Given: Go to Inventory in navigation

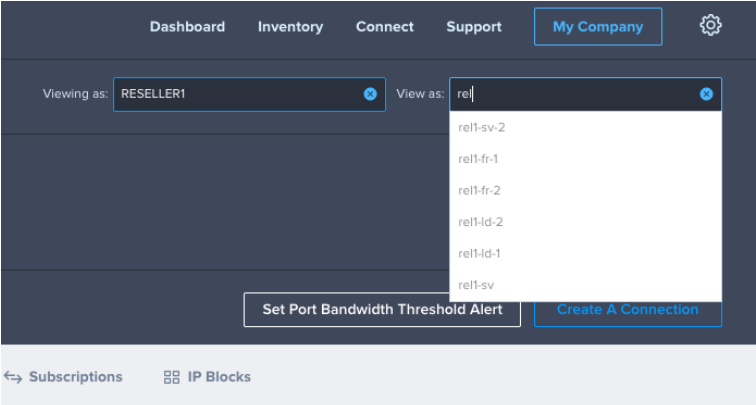Looking at the screenshot, I should pos(290,27).
